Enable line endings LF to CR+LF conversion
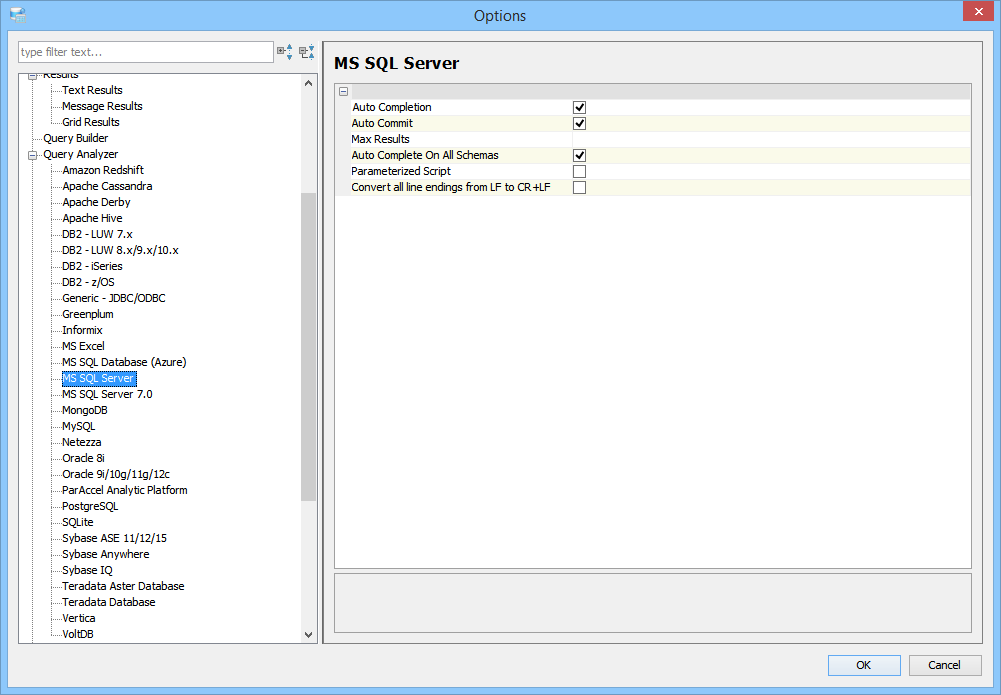The image size is (1001, 695). click(x=579, y=187)
